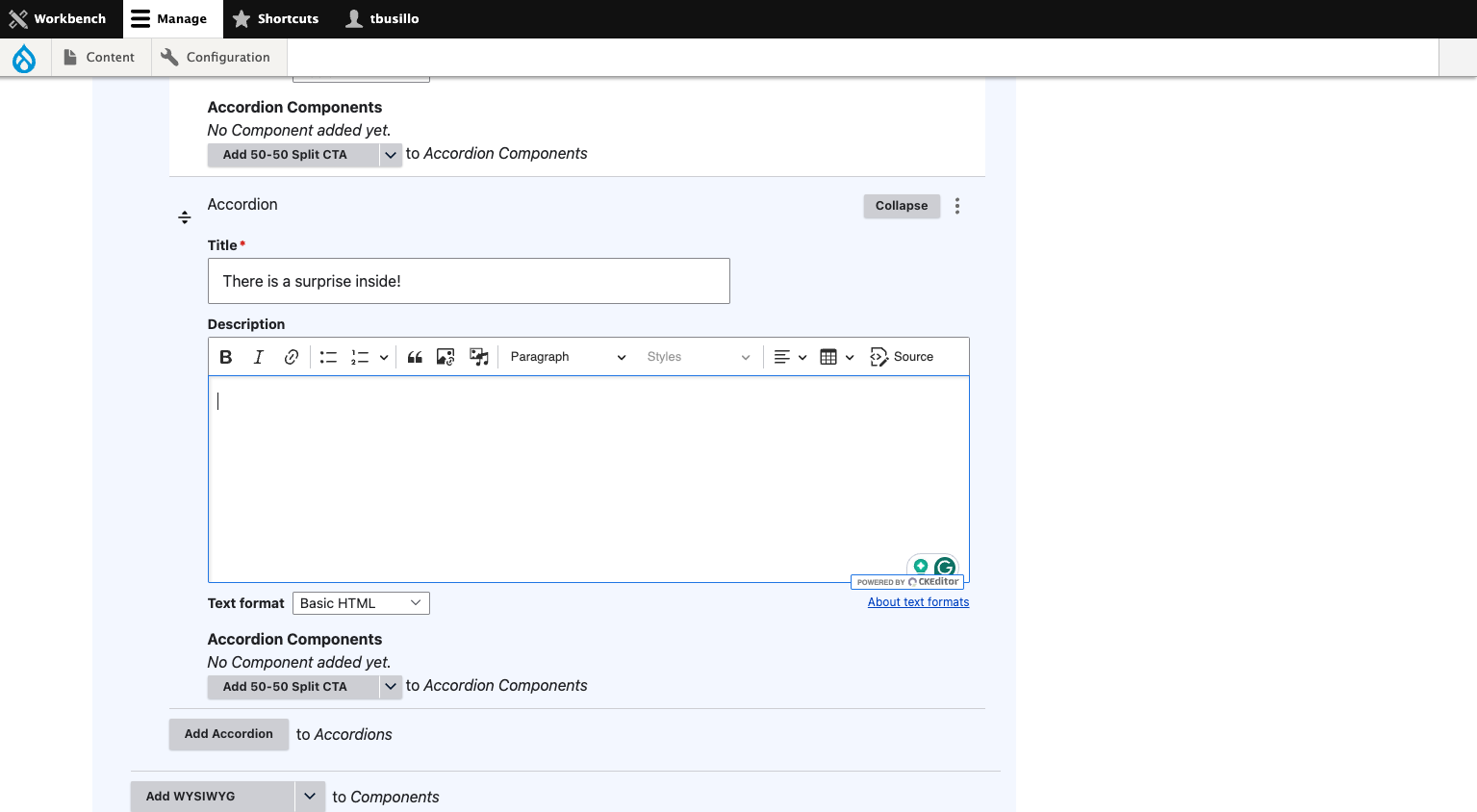Open the Workbench toolbar item
The height and width of the screenshot is (812, 1477).
58,19
